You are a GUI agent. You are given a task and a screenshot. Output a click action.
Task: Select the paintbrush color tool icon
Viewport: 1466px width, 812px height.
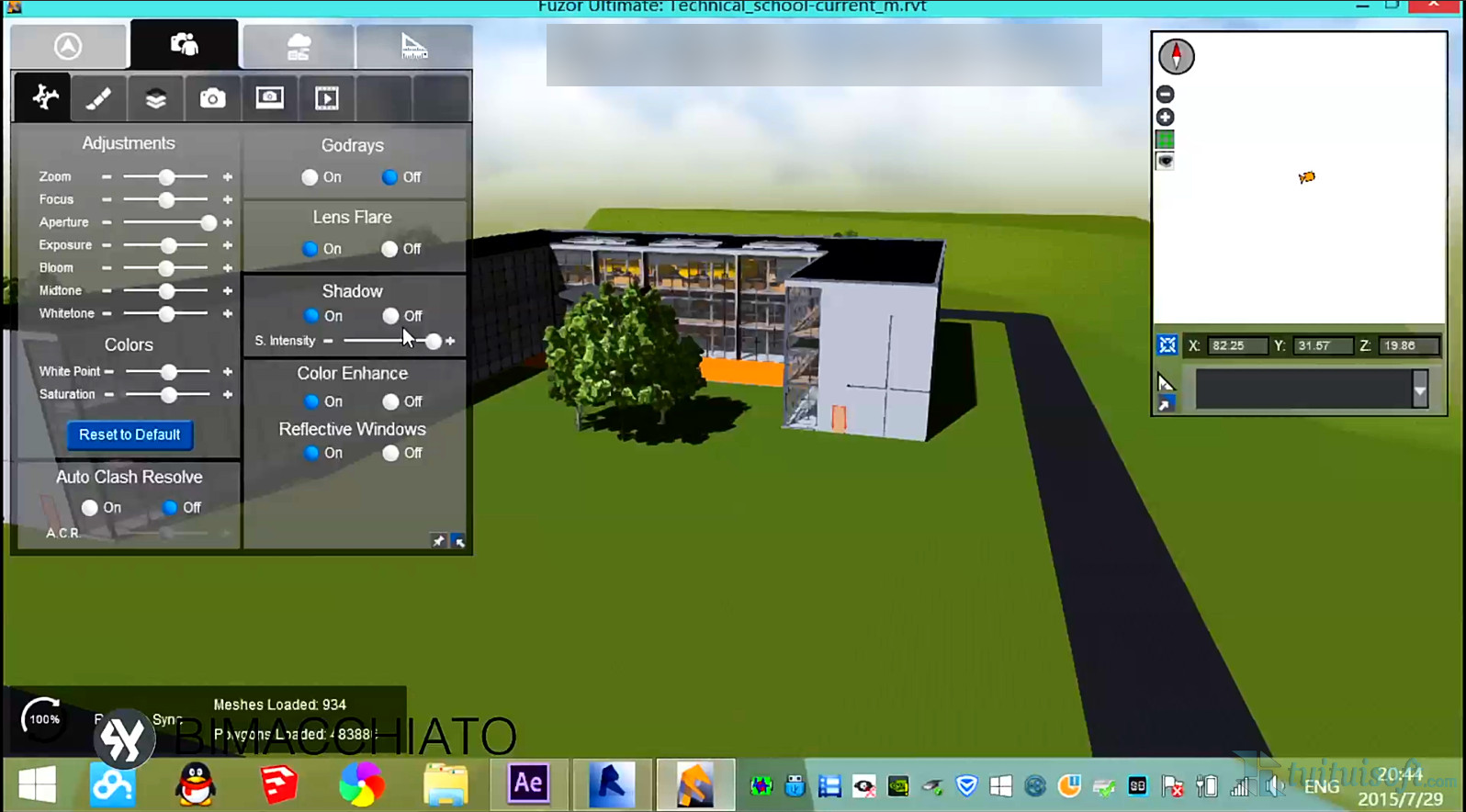tap(98, 98)
